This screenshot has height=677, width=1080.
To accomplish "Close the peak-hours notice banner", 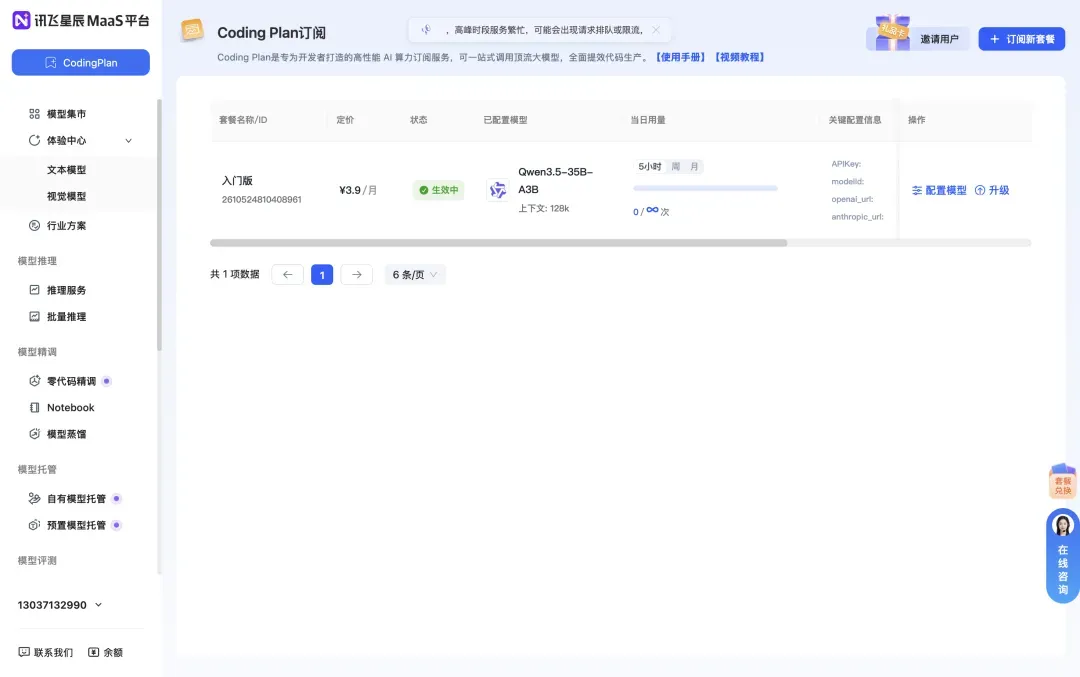I will coord(656,30).
